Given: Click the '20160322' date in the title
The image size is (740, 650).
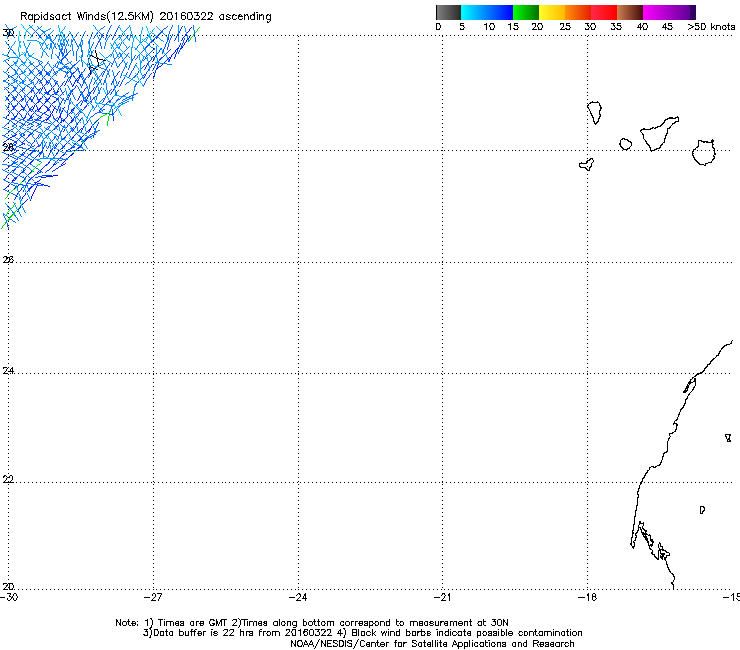Looking at the screenshot, I should [x=186, y=16].
